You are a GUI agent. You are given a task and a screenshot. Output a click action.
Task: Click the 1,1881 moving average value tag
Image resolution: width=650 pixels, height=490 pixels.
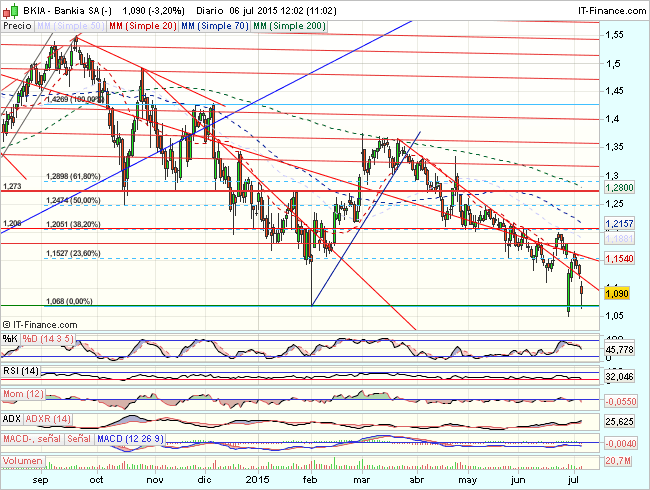pyautogui.click(x=619, y=238)
